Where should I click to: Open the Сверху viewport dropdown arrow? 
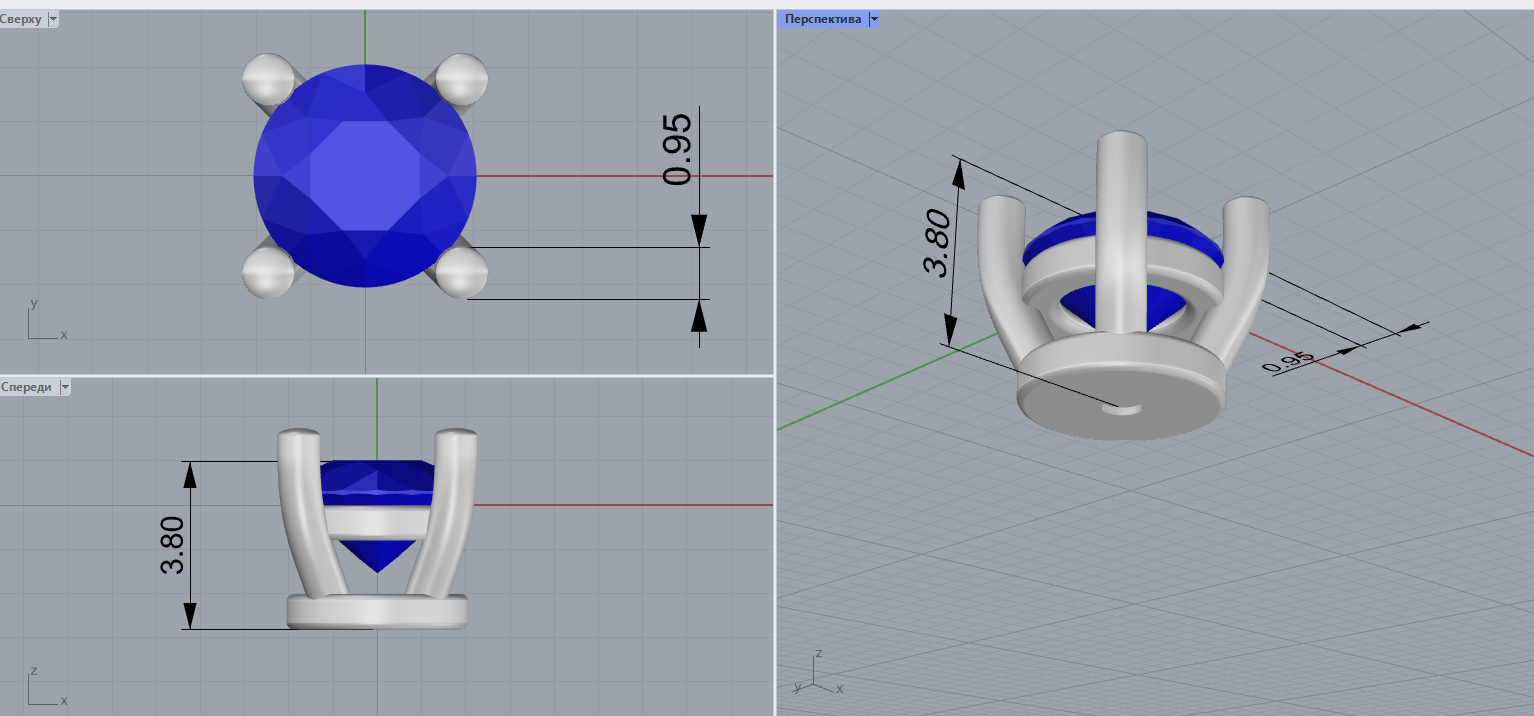tap(52, 19)
